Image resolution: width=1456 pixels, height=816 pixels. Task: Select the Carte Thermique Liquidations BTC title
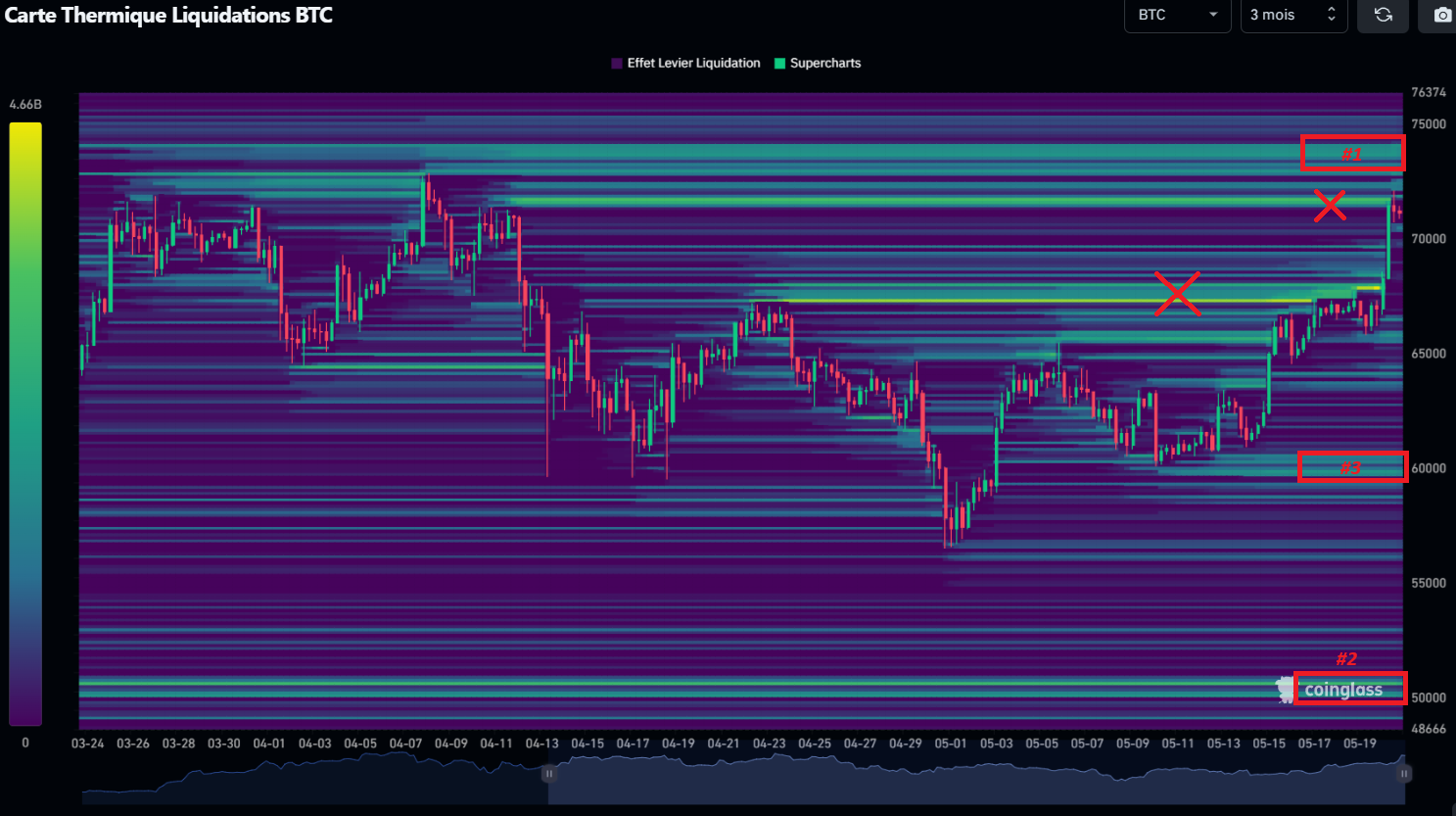pyautogui.click(x=166, y=16)
